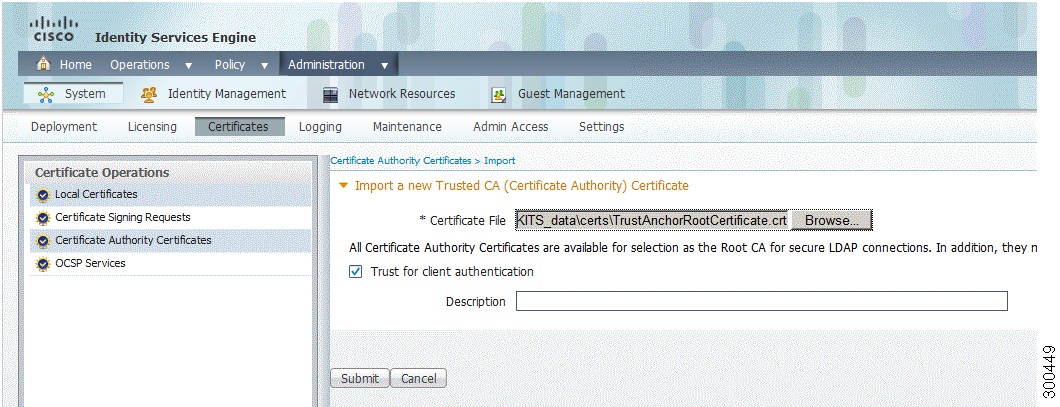Screen dimensions: 1060x407
Task: Click the Identity Services Engine title
Action: pos(175,37)
